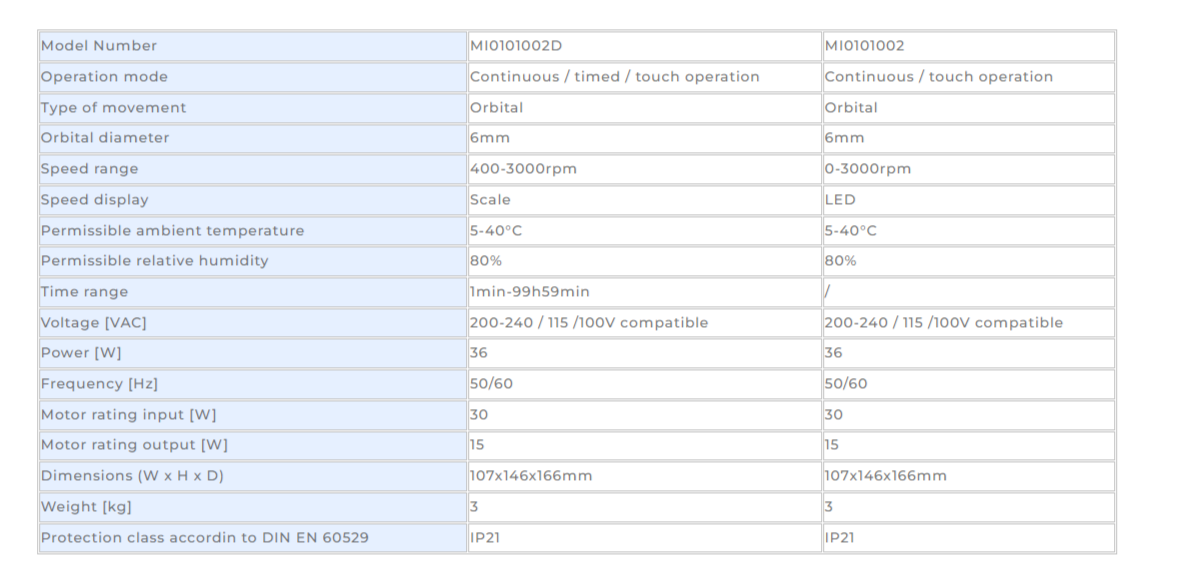
Task: Select the 400-3000rpm speed range value
Action: 645,169
